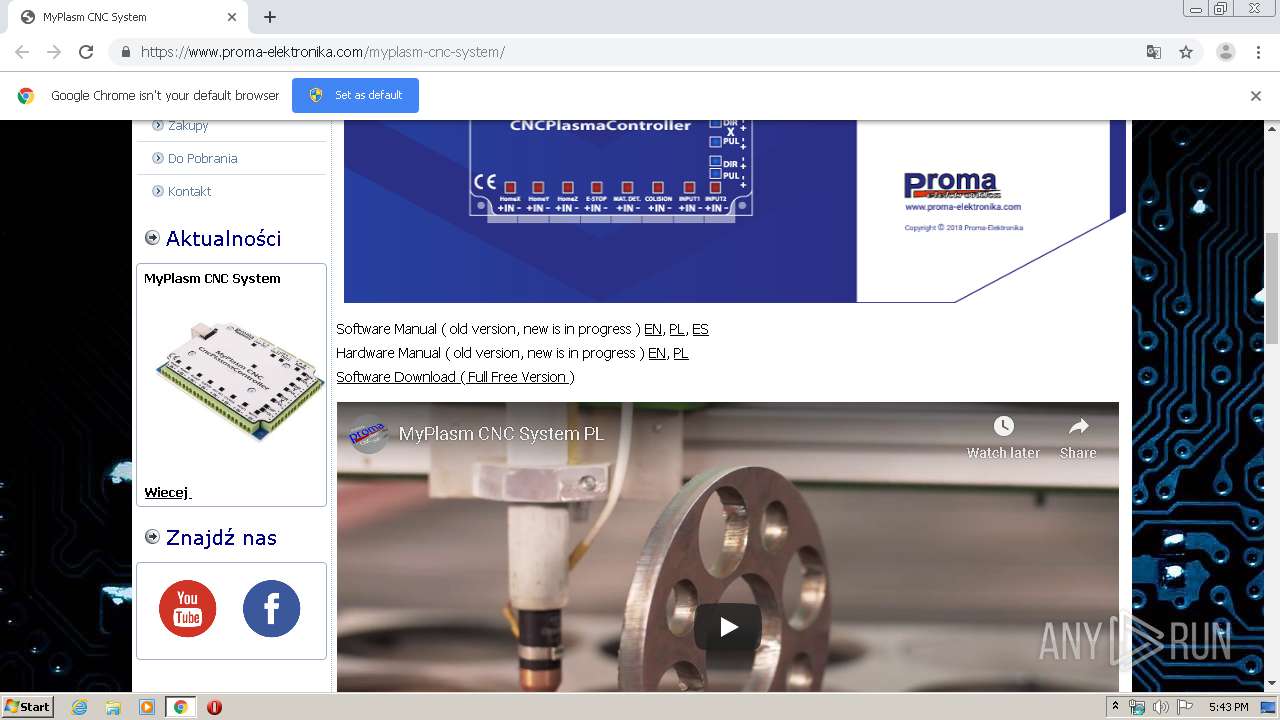Click the volume speaker tray icon
The height and width of the screenshot is (720, 1280).
click(1161, 707)
